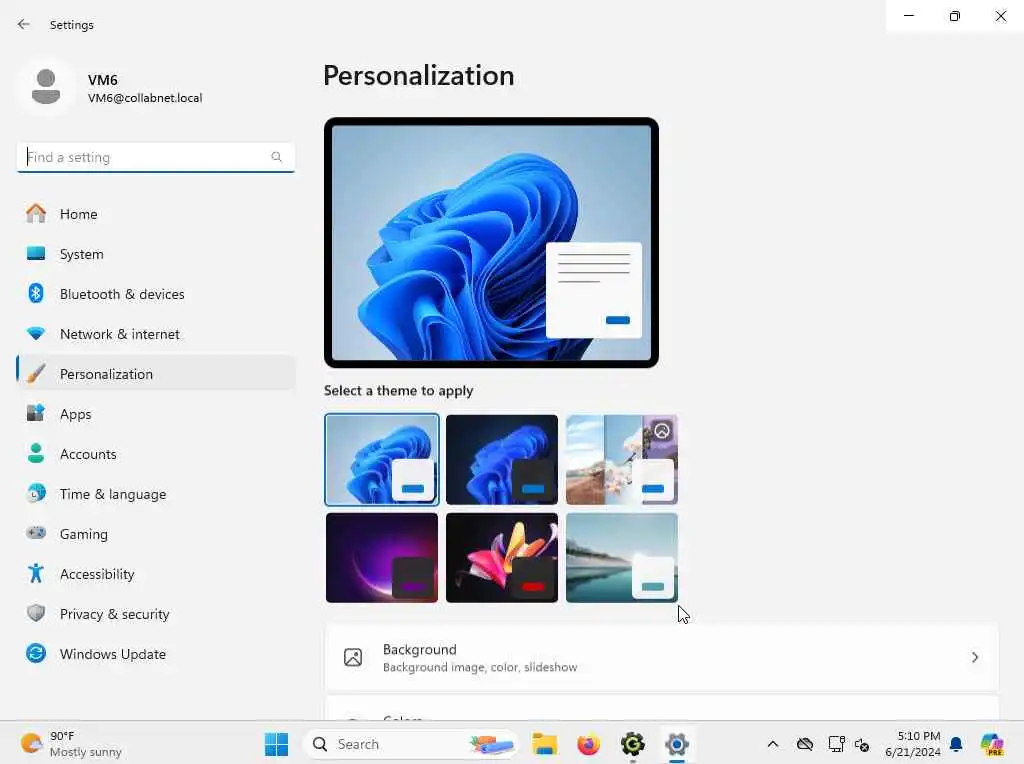The image size is (1024, 764).
Task: Open the Home settings page
Action: 156,214
